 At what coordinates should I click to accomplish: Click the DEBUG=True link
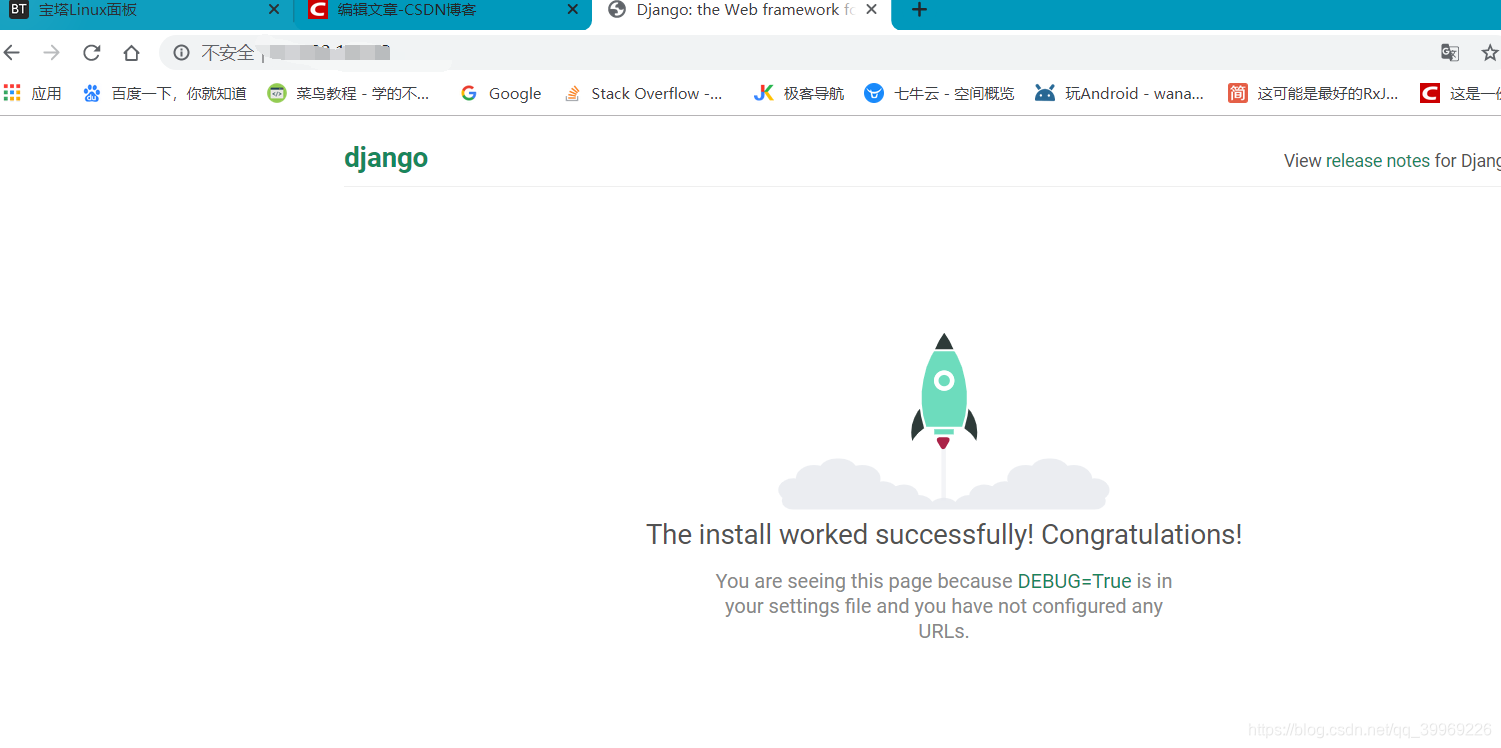(1075, 581)
